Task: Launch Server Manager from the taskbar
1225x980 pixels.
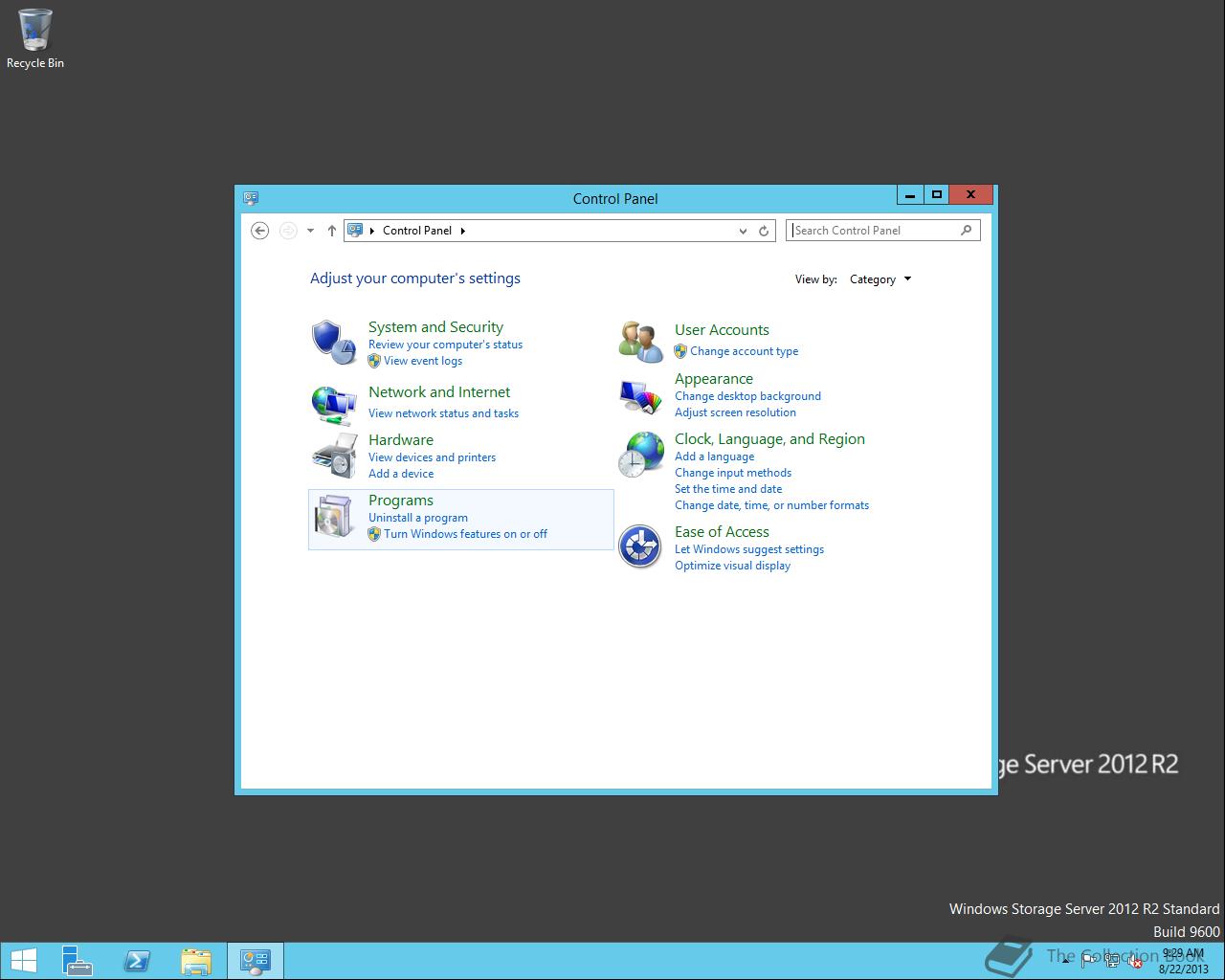Action: (x=78, y=961)
